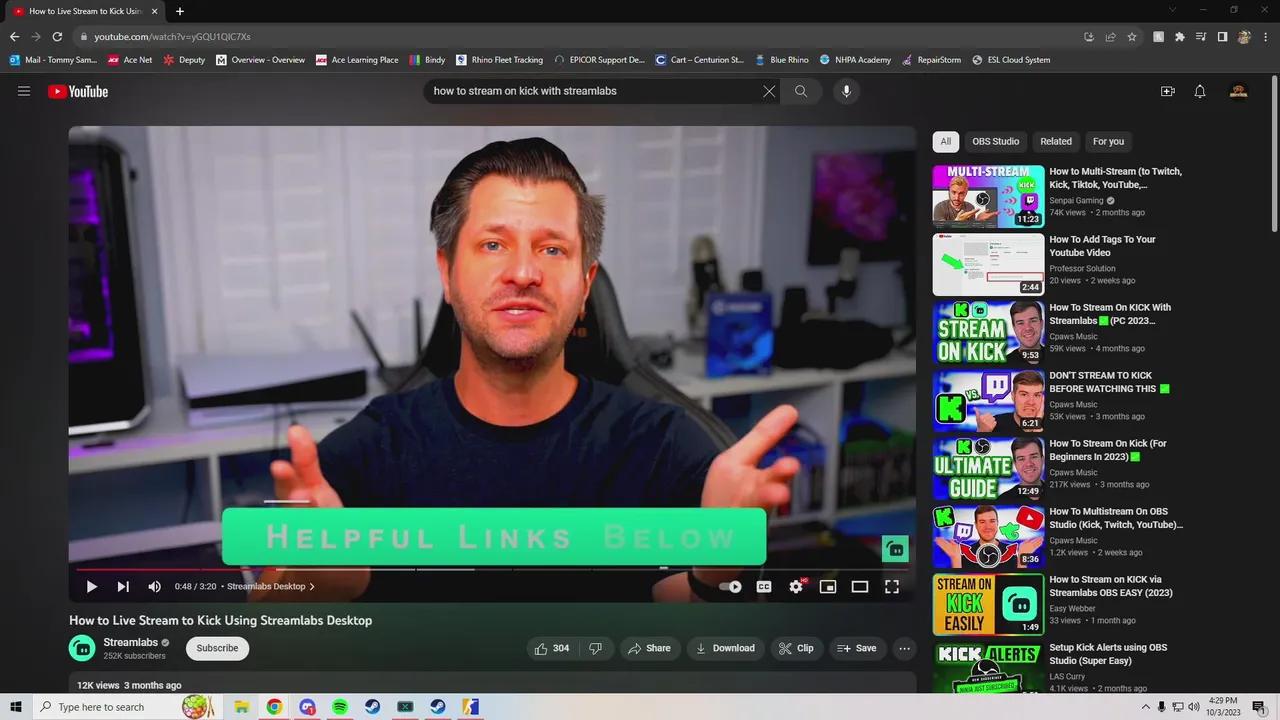Open DON'T STREAM TO KICK video title
This screenshot has width=1280, height=720.
tap(1109, 382)
